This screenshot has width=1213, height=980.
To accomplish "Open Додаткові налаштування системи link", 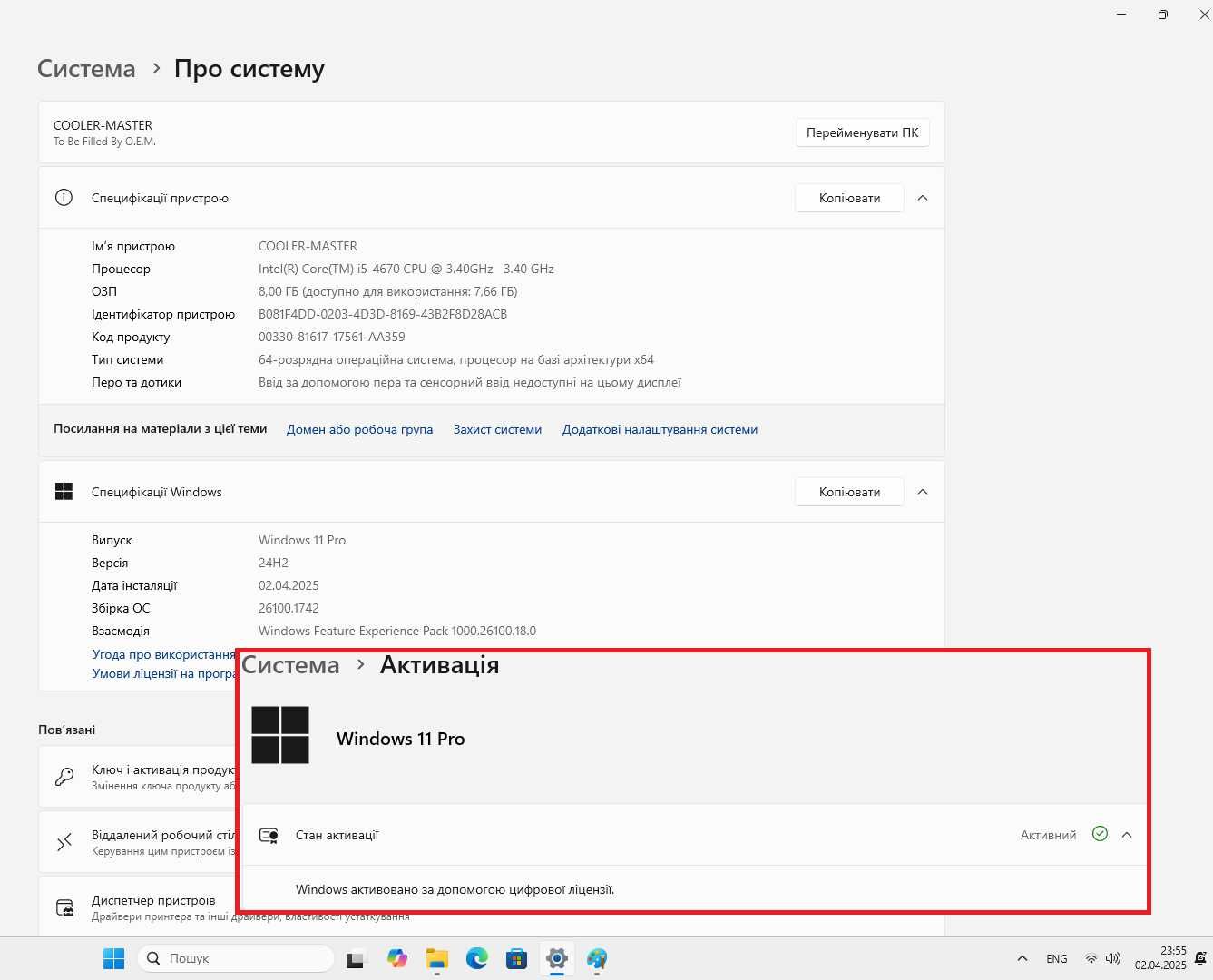I will point(660,429).
